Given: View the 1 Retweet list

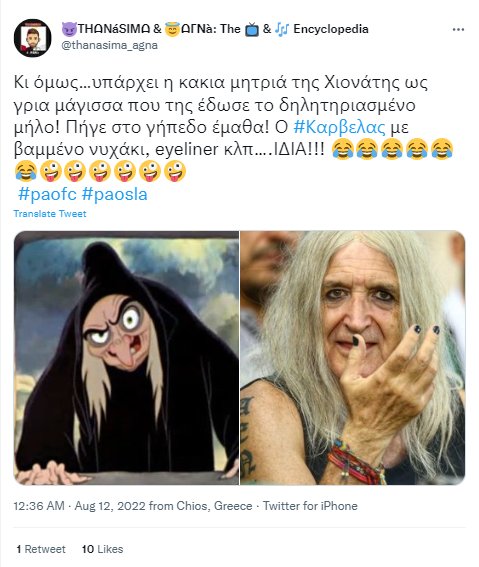Looking at the screenshot, I should pyautogui.click(x=41, y=549).
